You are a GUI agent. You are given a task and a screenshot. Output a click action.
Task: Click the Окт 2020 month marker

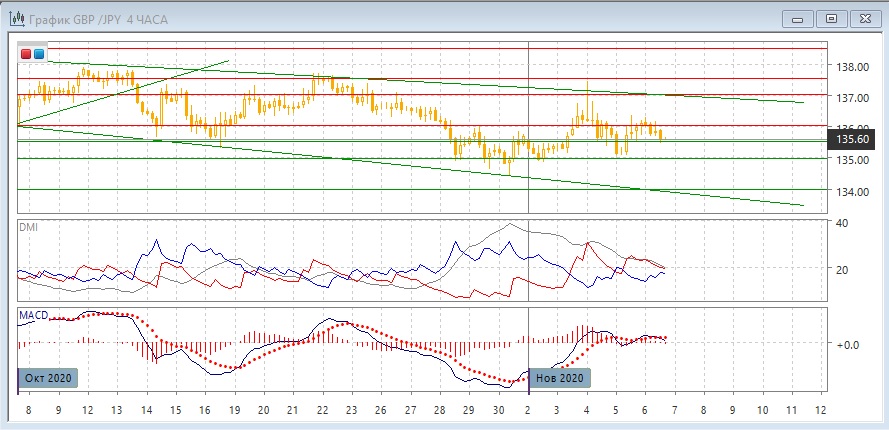tap(48, 378)
